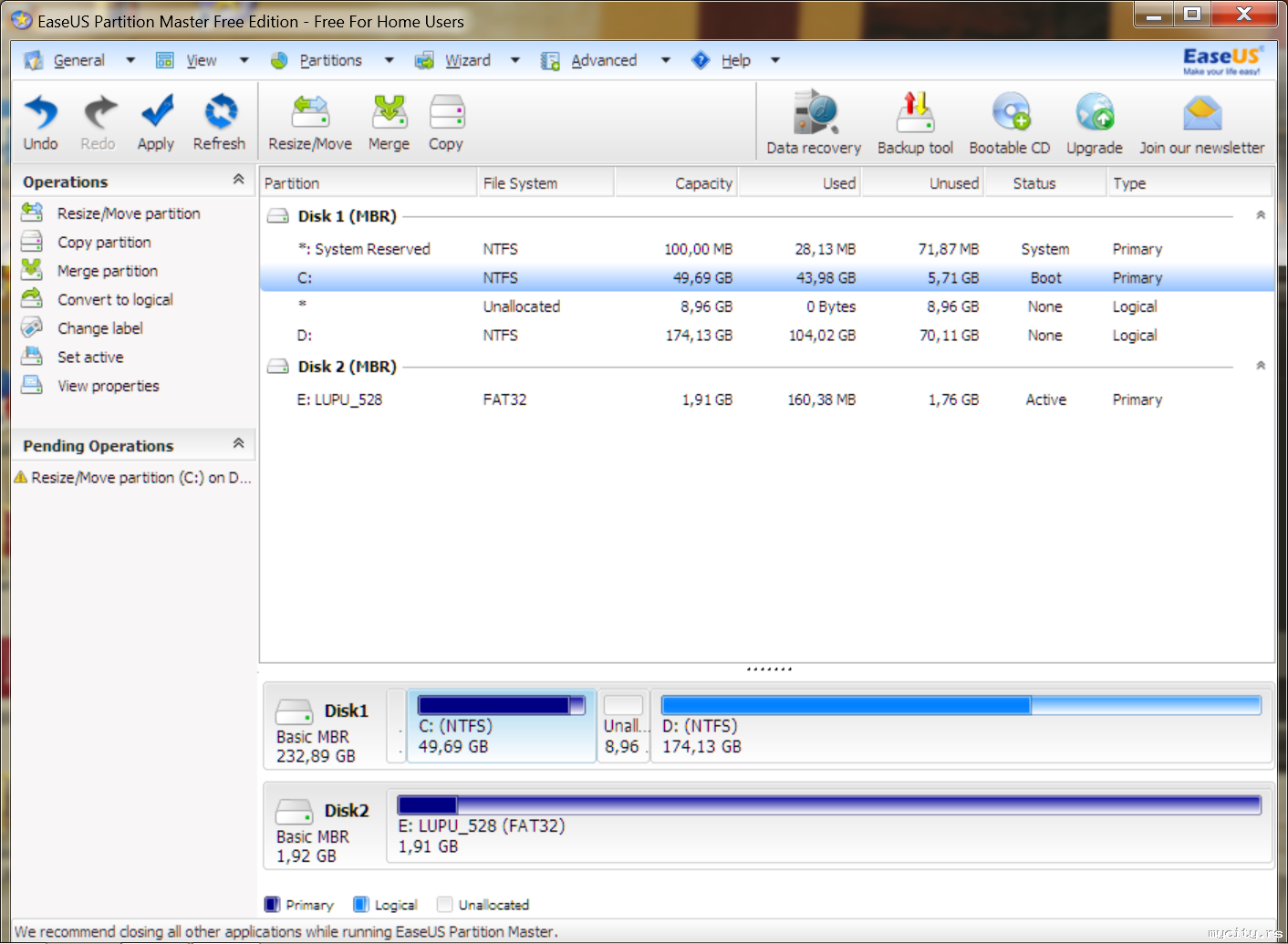Image resolution: width=1288 pixels, height=944 pixels.
Task: Click the Unallocated legend color swatch
Action: [x=444, y=905]
